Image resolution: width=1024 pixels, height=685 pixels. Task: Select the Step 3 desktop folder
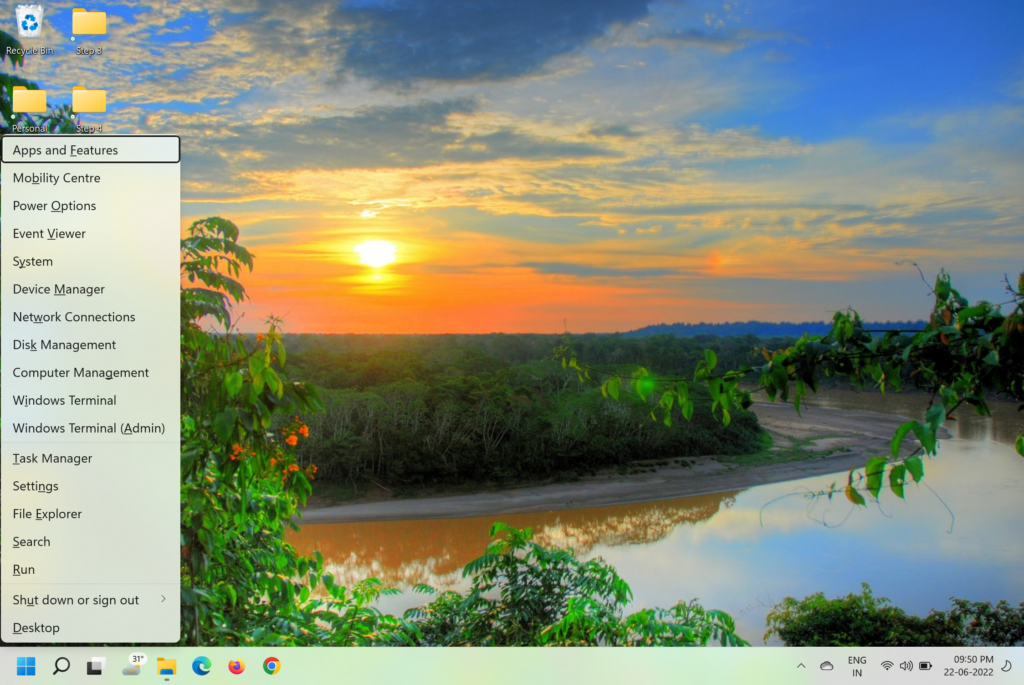pos(89,28)
